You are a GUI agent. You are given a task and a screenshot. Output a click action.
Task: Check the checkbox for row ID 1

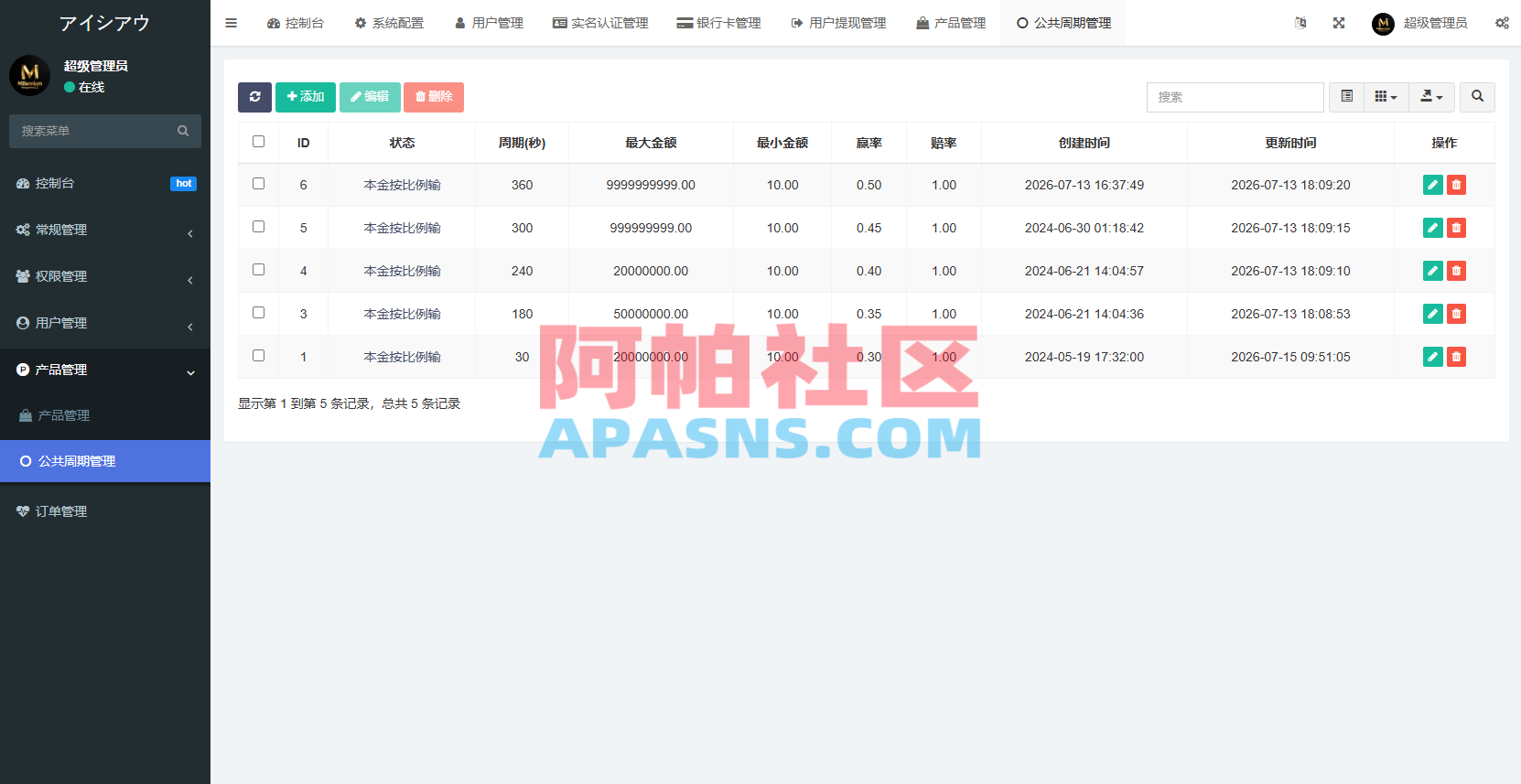258,356
